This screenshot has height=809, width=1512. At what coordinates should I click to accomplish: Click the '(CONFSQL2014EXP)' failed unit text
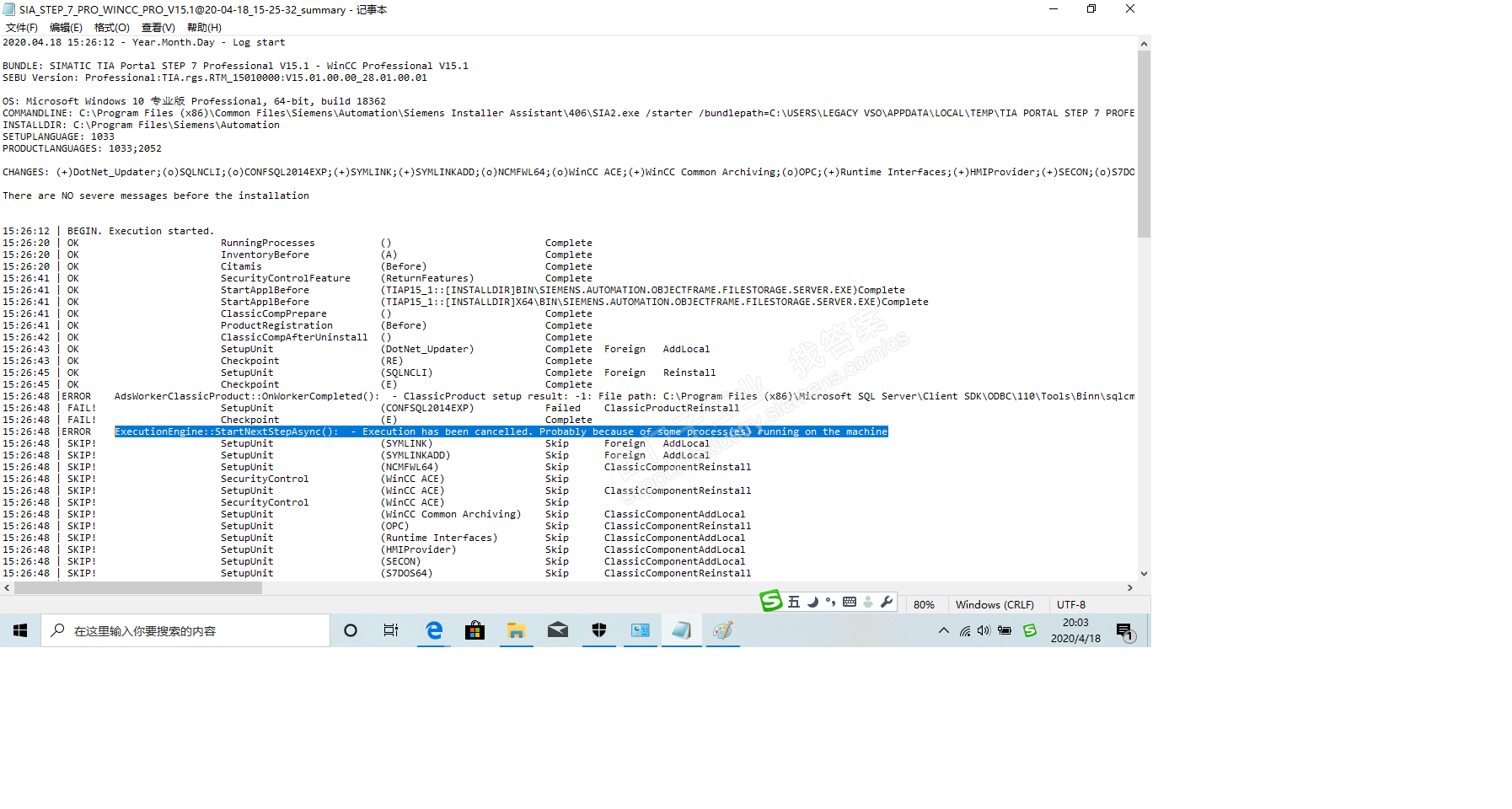(x=427, y=408)
